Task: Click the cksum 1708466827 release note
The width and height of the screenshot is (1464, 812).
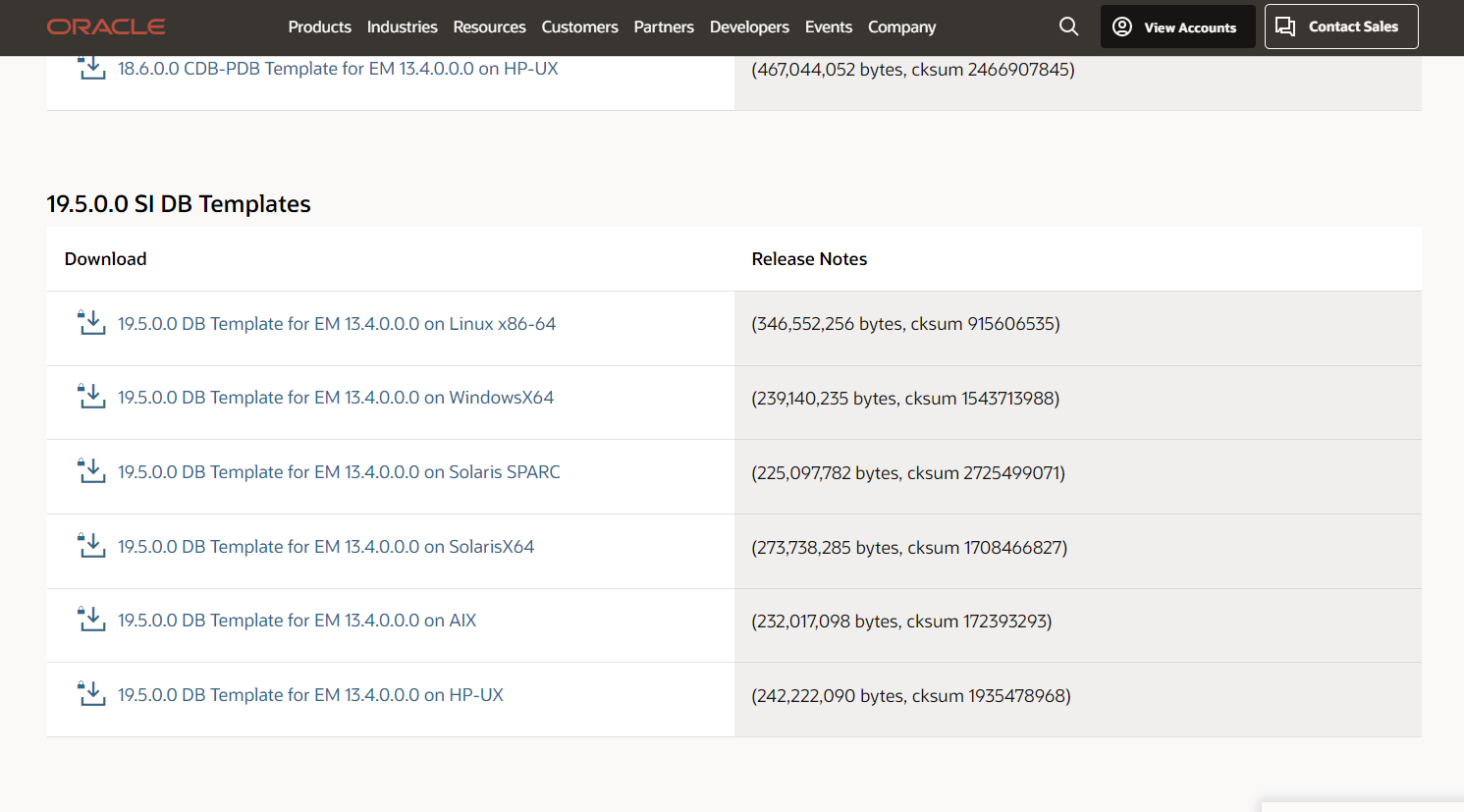Action: [x=909, y=548]
